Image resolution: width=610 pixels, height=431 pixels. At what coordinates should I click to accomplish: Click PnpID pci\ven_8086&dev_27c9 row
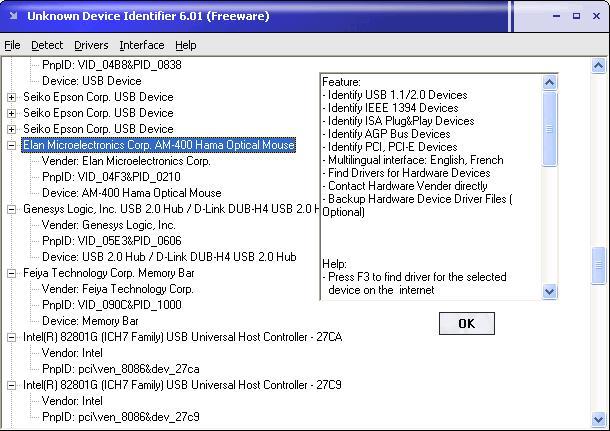pyautogui.click(x=121, y=417)
